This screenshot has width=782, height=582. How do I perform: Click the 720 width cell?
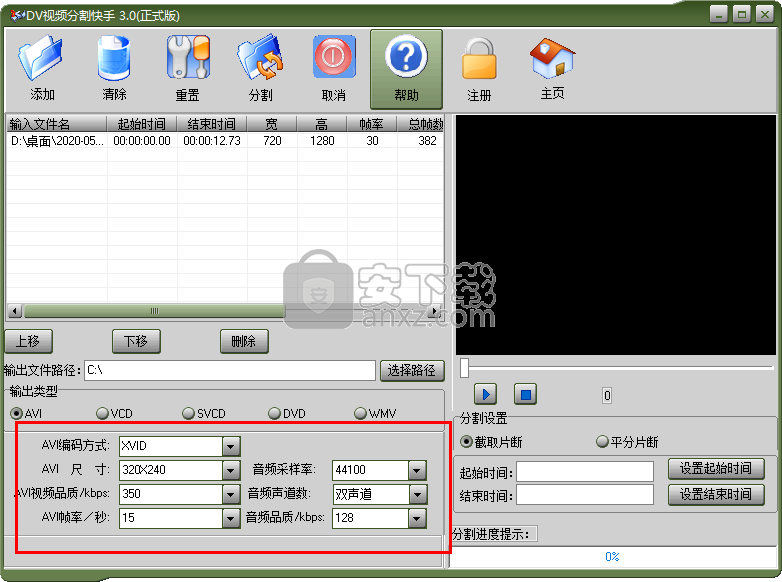(272, 141)
